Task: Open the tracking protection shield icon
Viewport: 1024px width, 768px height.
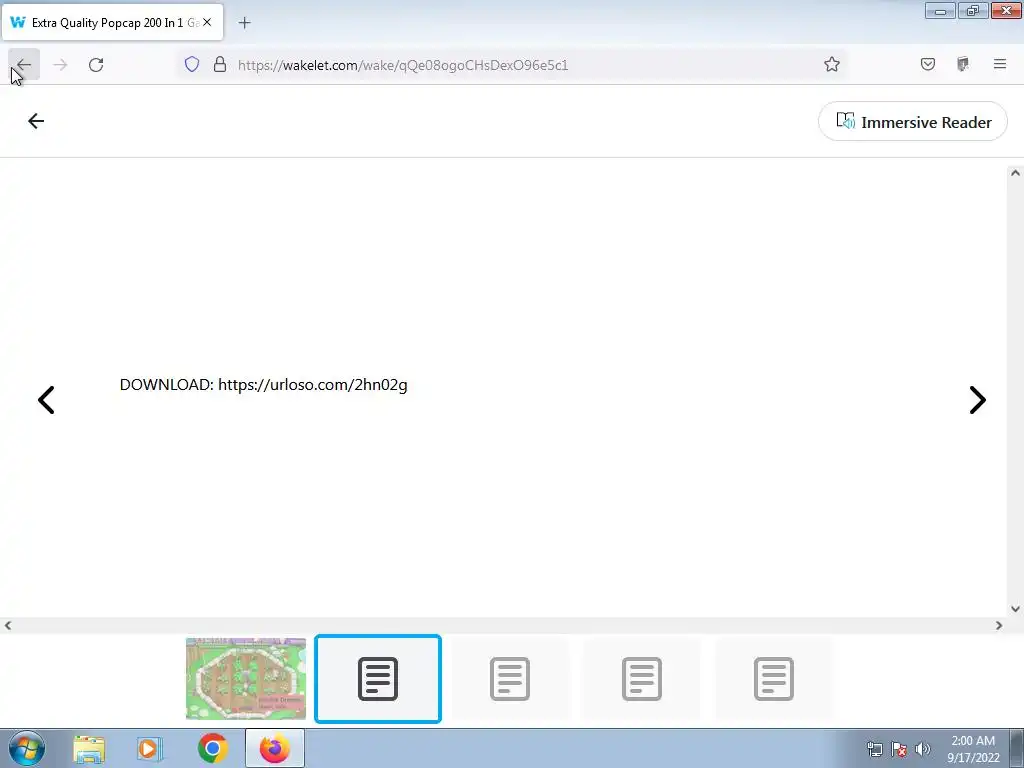Action: (191, 64)
